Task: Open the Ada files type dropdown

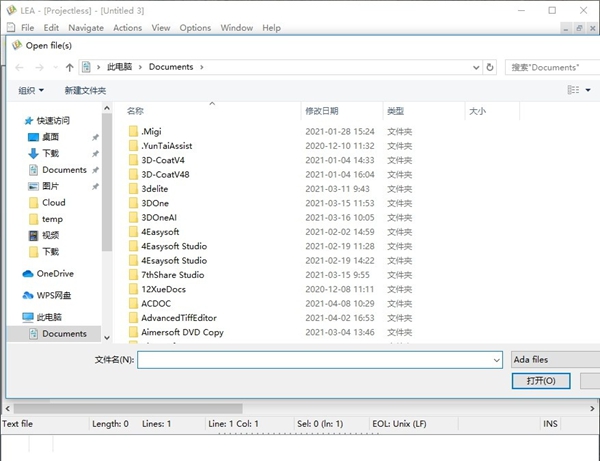Action: pos(556,360)
